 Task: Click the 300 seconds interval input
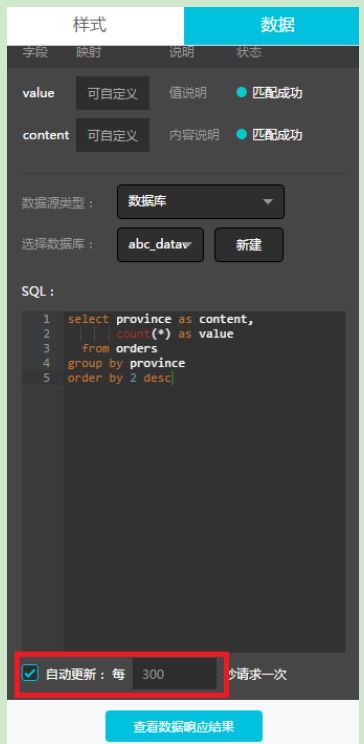175,674
